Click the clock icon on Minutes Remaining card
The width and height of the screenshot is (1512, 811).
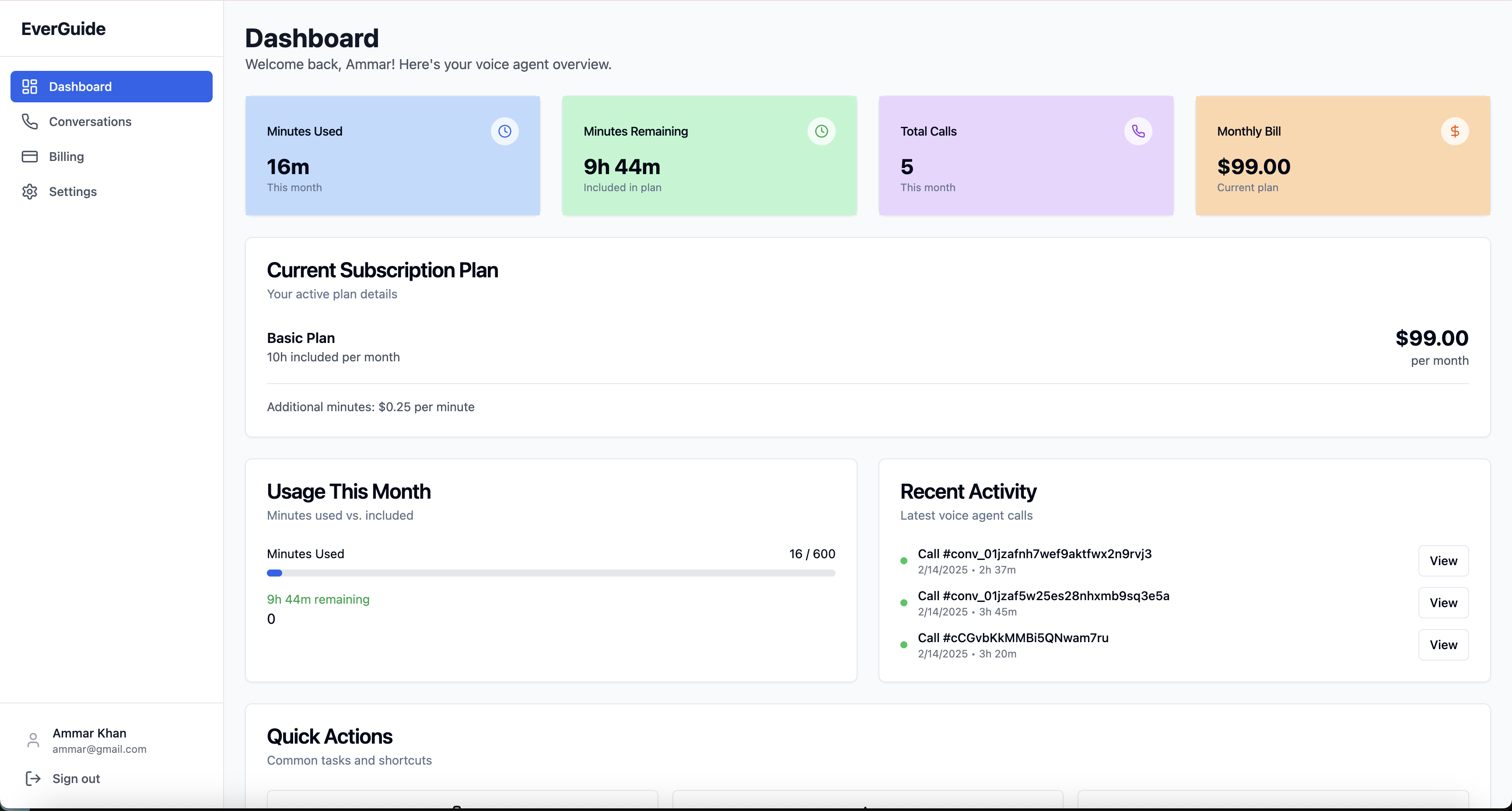pos(821,132)
